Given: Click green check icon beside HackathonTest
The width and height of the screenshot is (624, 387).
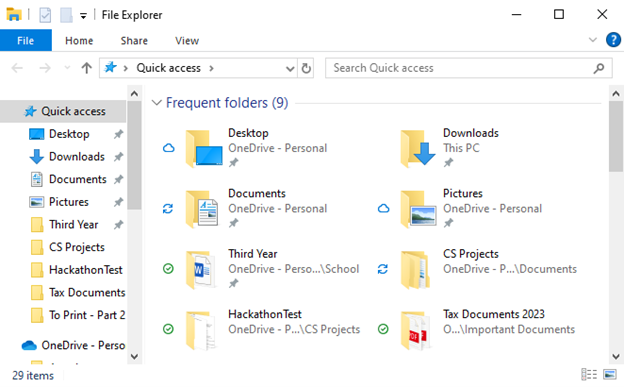Looking at the screenshot, I should click(x=168, y=329).
